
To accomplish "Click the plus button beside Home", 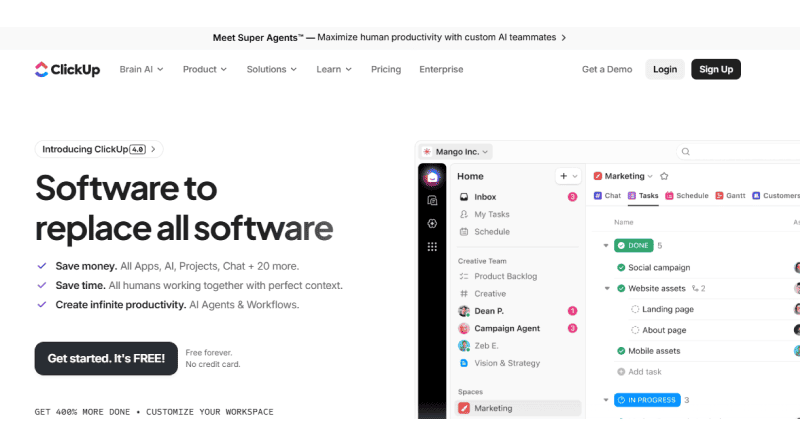I will pyautogui.click(x=563, y=176).
